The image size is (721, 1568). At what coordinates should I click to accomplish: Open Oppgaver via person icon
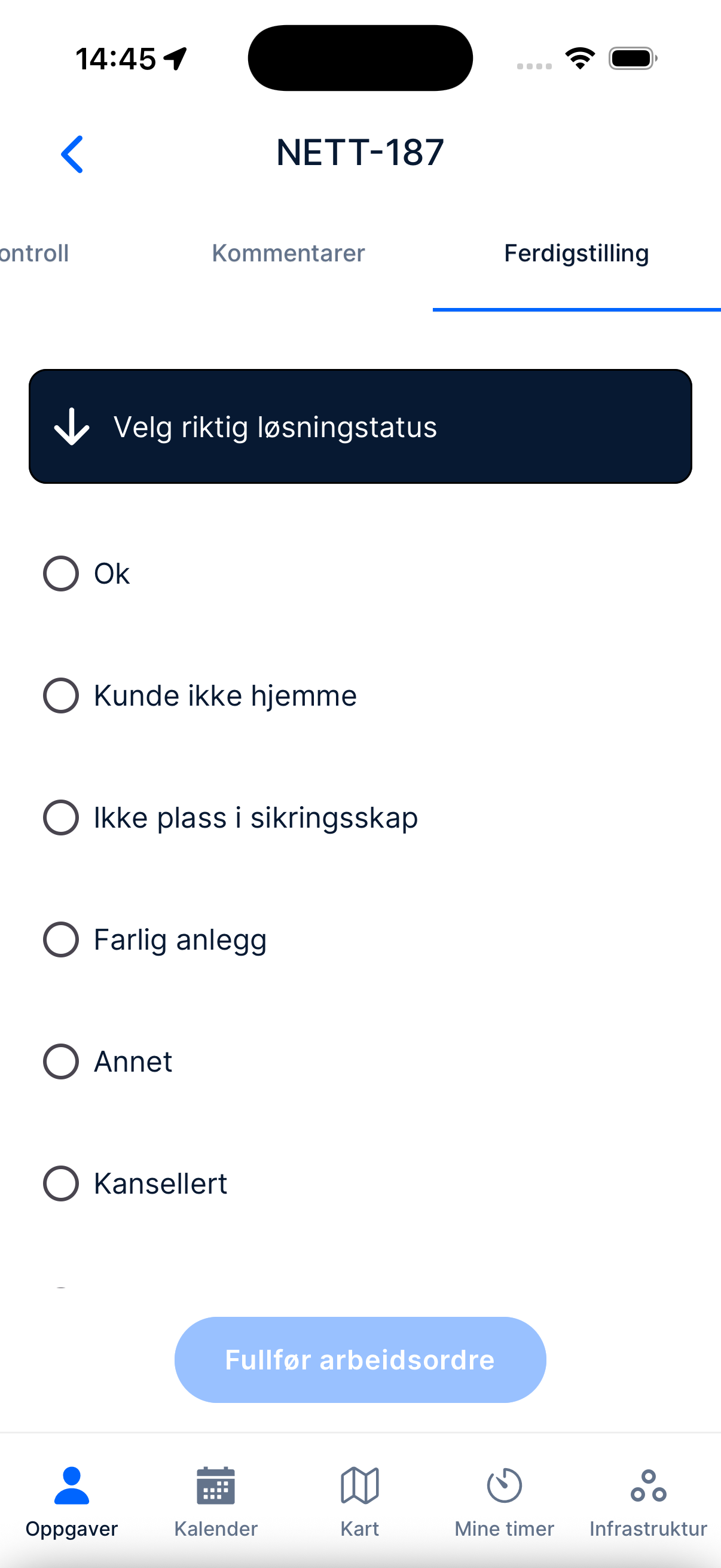tap(72, 1485)
